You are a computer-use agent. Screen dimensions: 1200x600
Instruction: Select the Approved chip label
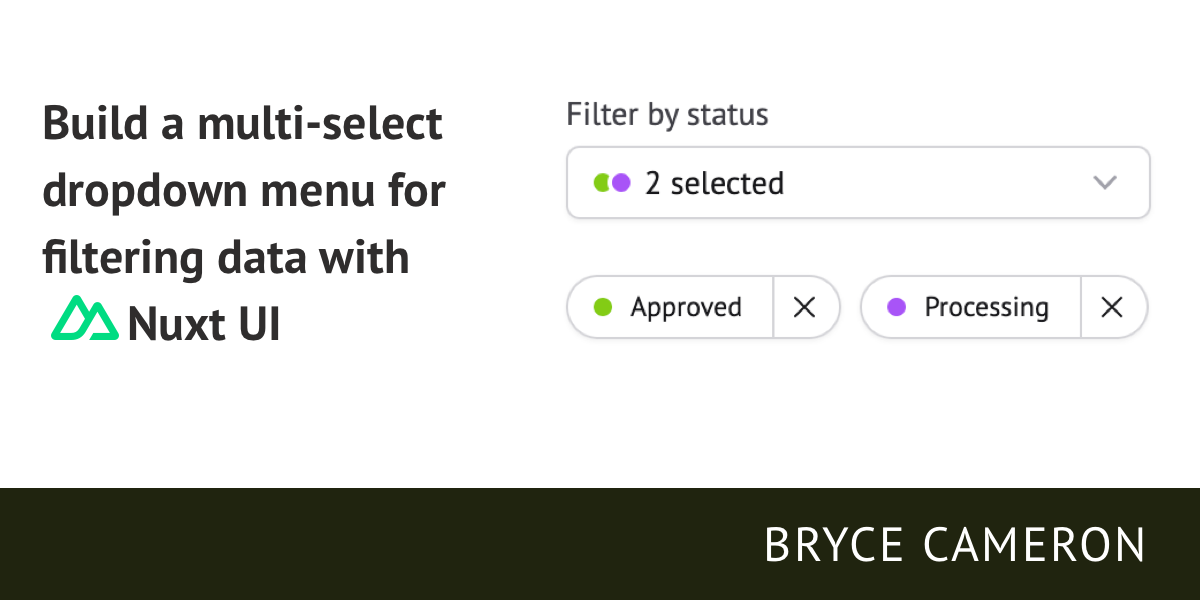(x=686, y=307)
